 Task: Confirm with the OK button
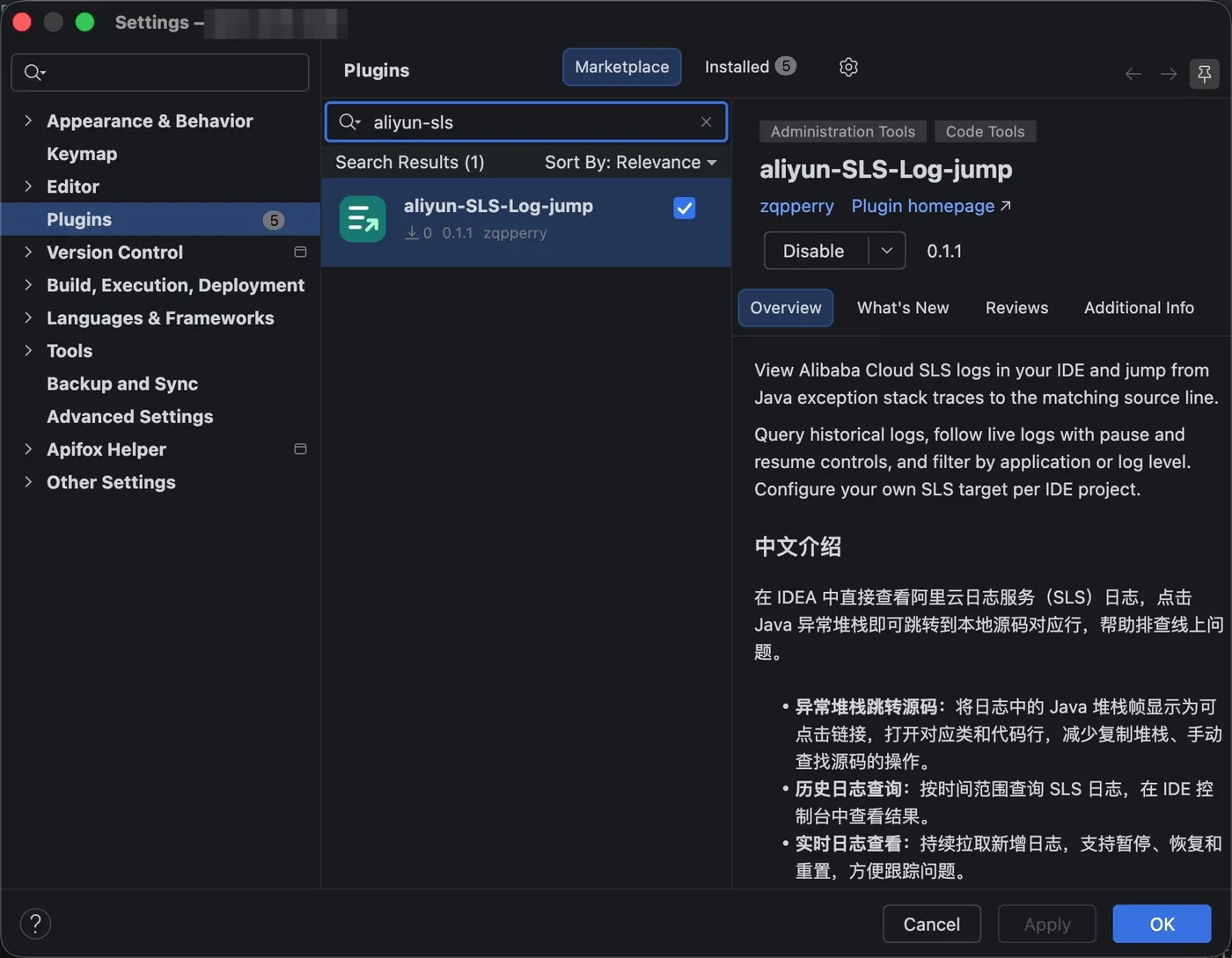[x=1162, y=924]
